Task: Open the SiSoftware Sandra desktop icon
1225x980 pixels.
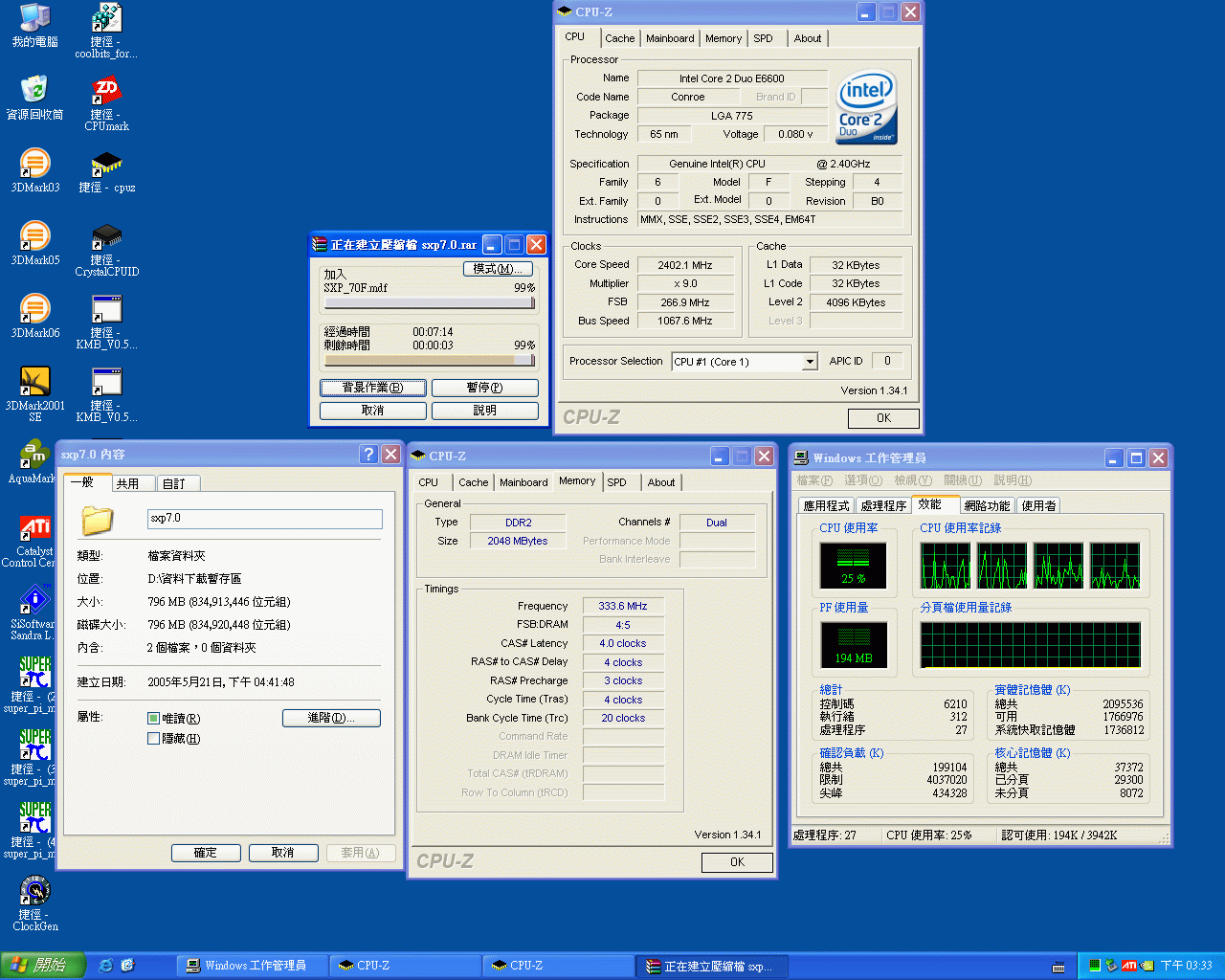Action: (32, 613)
